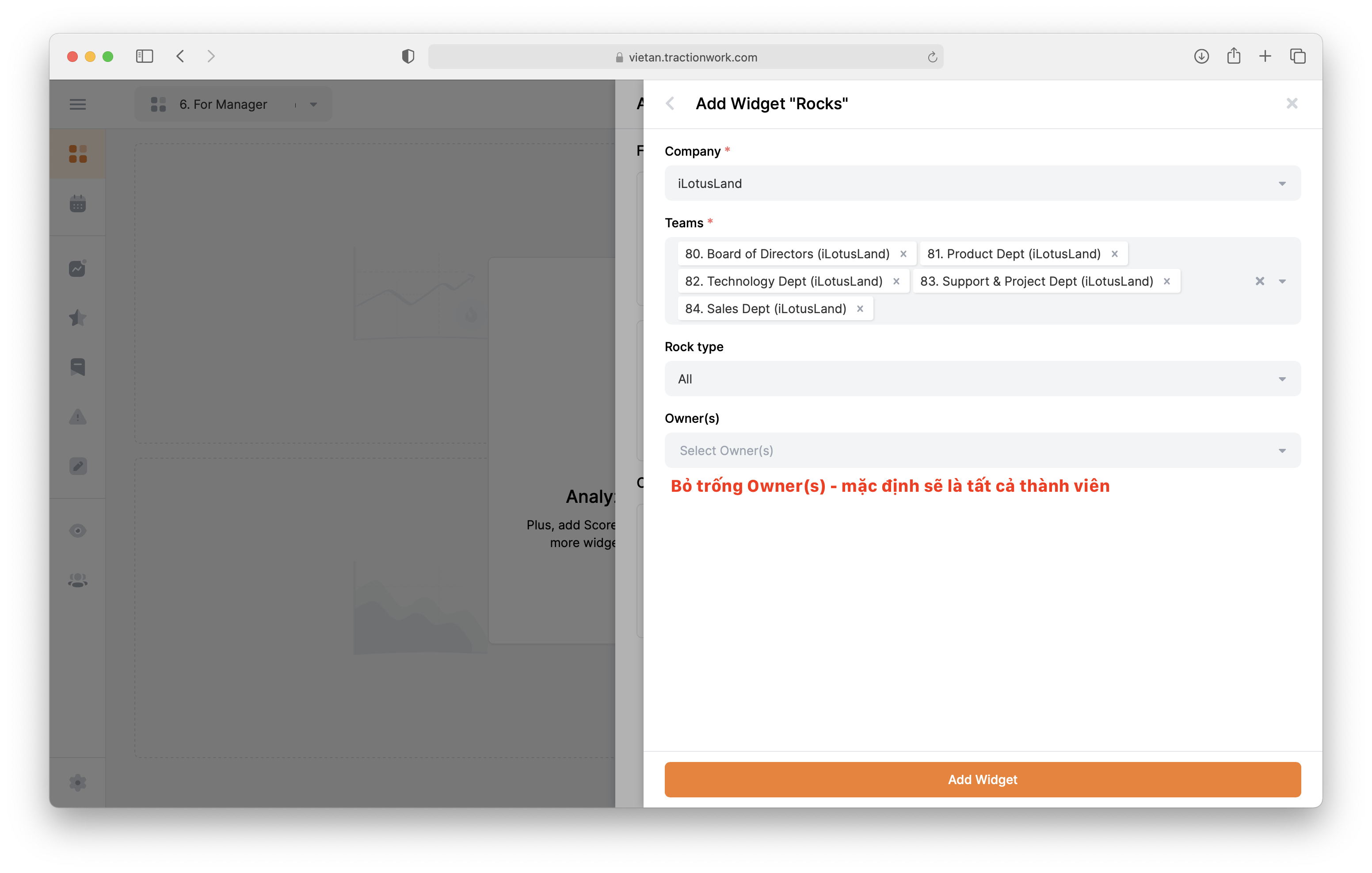1372x873 pixels.
Task: Expand the Teams dropdown arrow
Action: pos(1283,281)
